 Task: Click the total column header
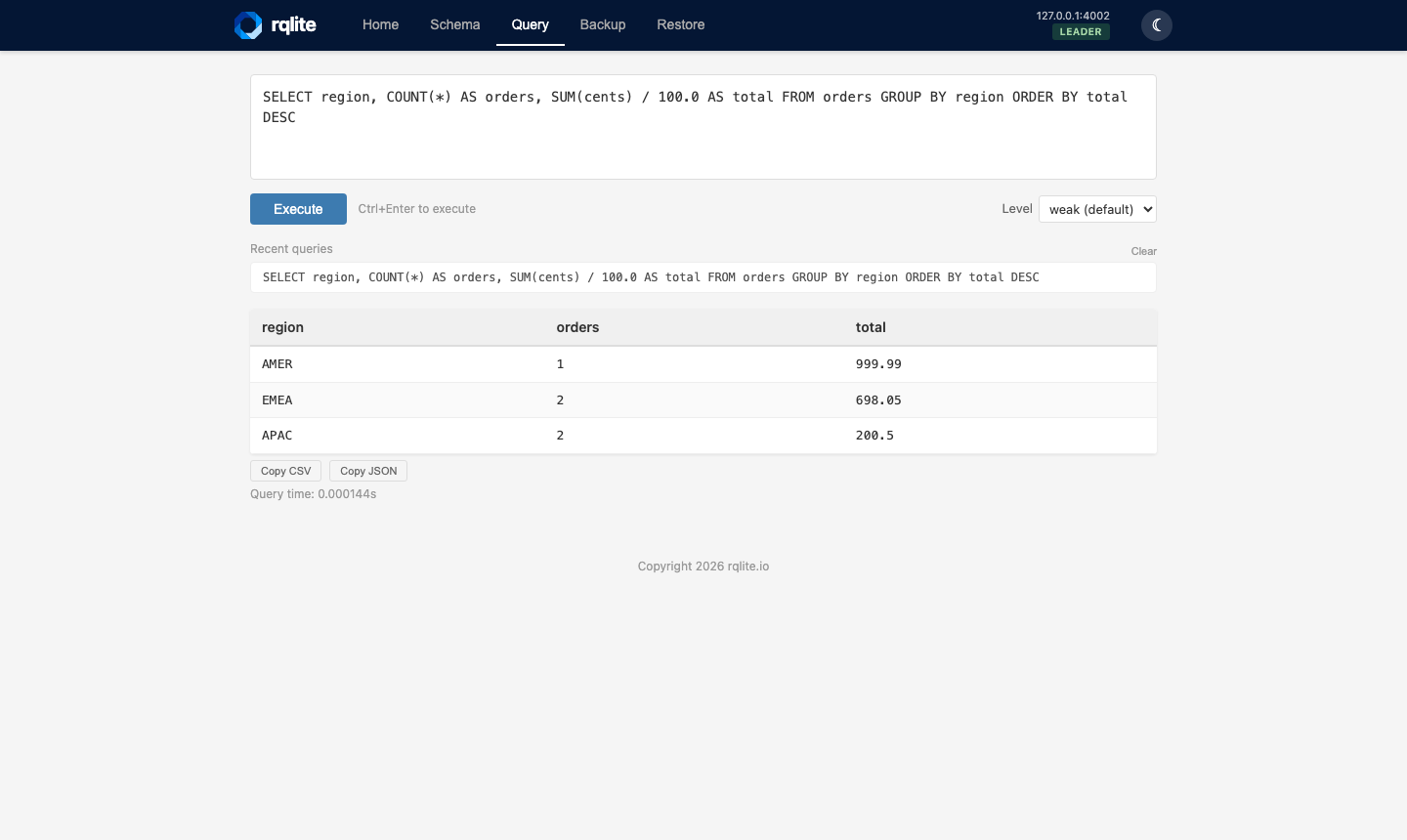tap(871, 327)
